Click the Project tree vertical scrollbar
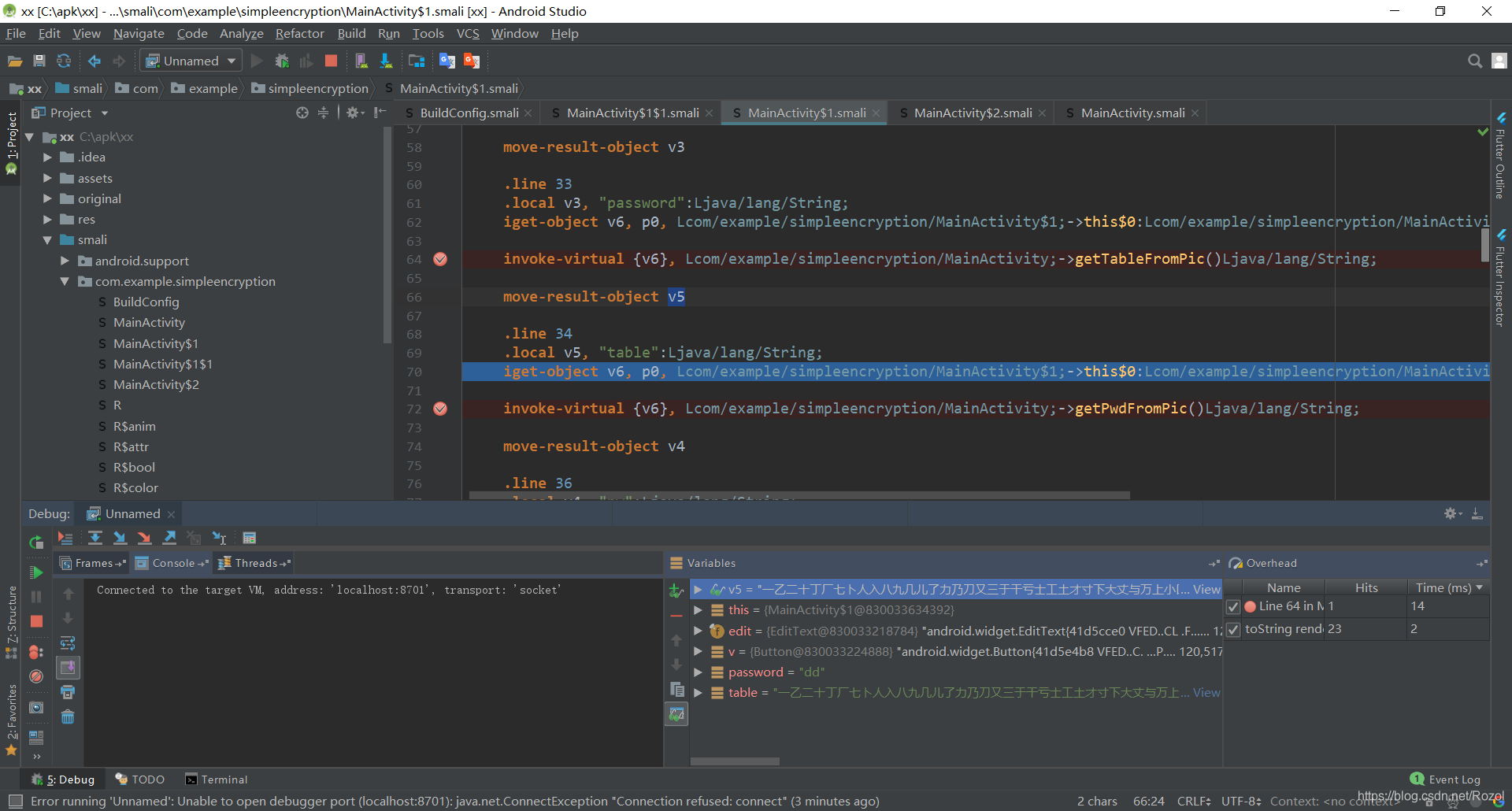Viewport: 1512px width, 811px height. pos(387,236)
